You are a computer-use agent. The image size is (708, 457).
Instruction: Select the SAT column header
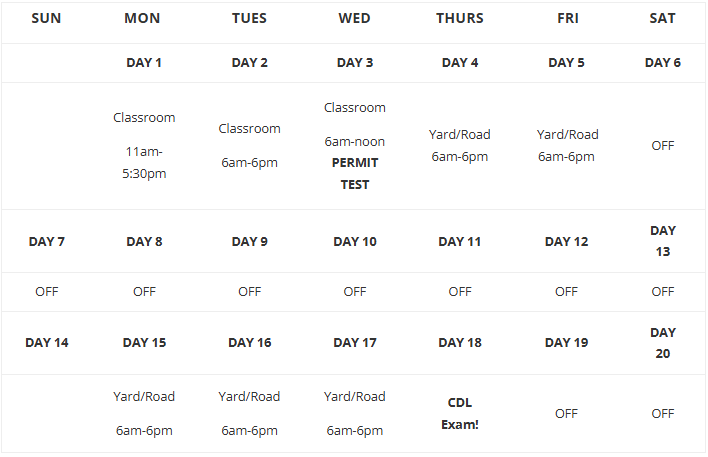pos(662,18)
